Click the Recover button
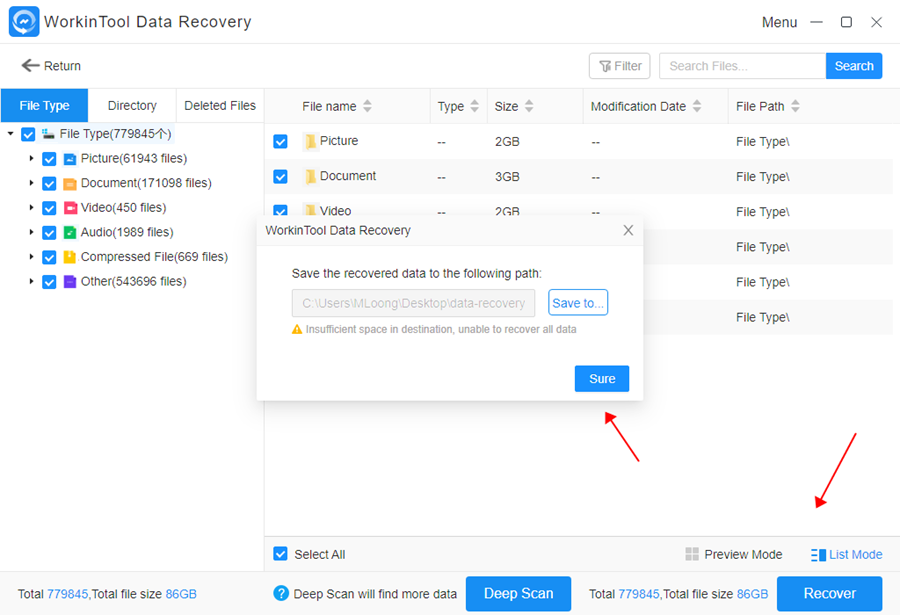This screenshot has width=900, height=615. pos(829,594)
